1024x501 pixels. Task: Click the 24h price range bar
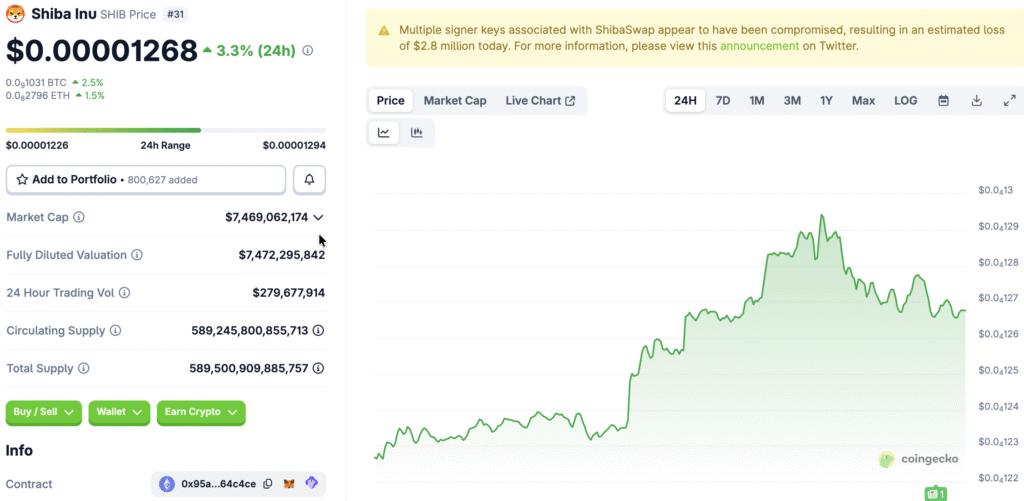(165, 130)
